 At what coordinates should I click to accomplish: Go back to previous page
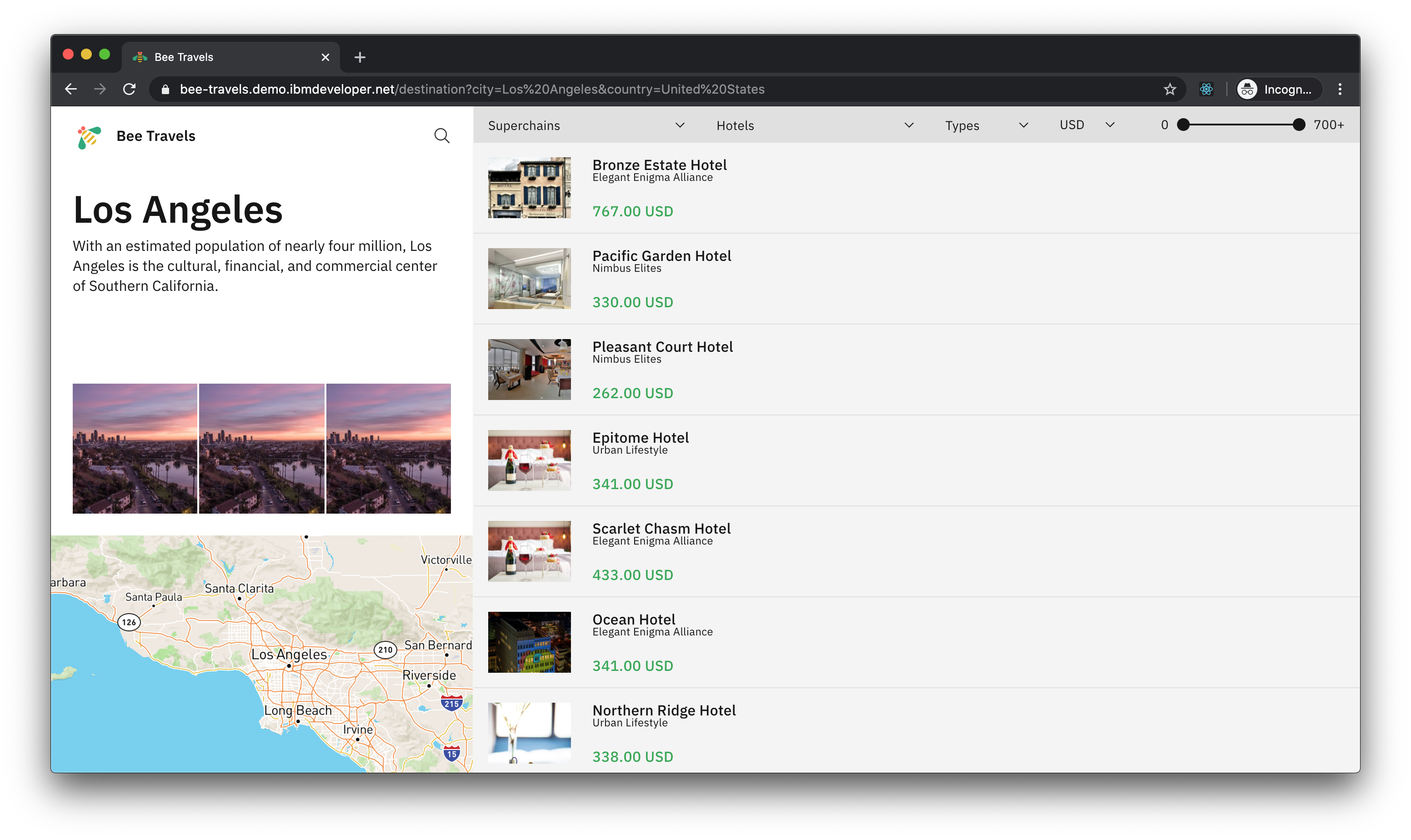(71, 90)
